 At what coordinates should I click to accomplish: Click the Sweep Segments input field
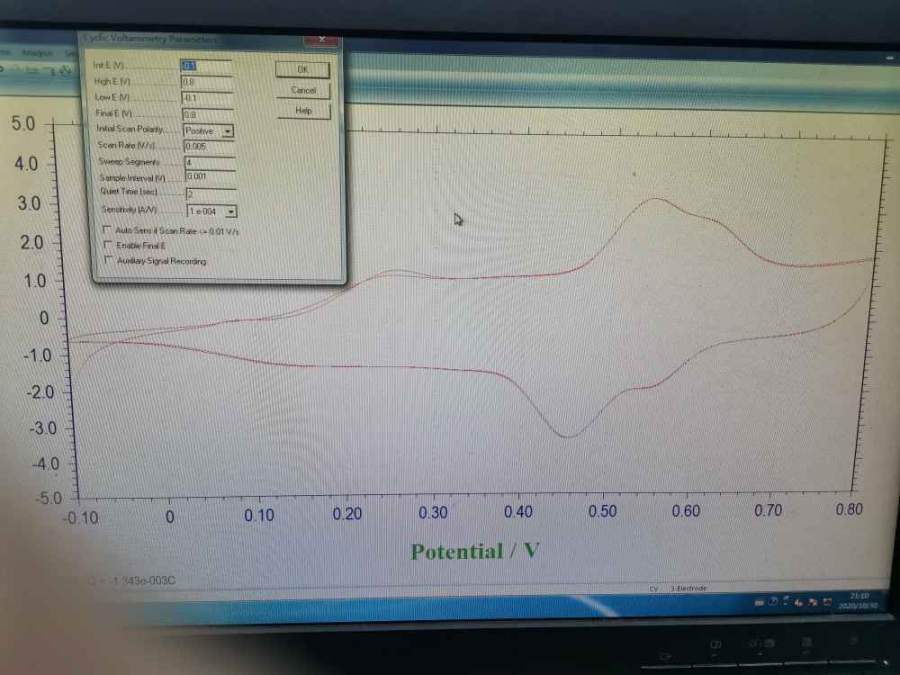[x=210, y=162]
